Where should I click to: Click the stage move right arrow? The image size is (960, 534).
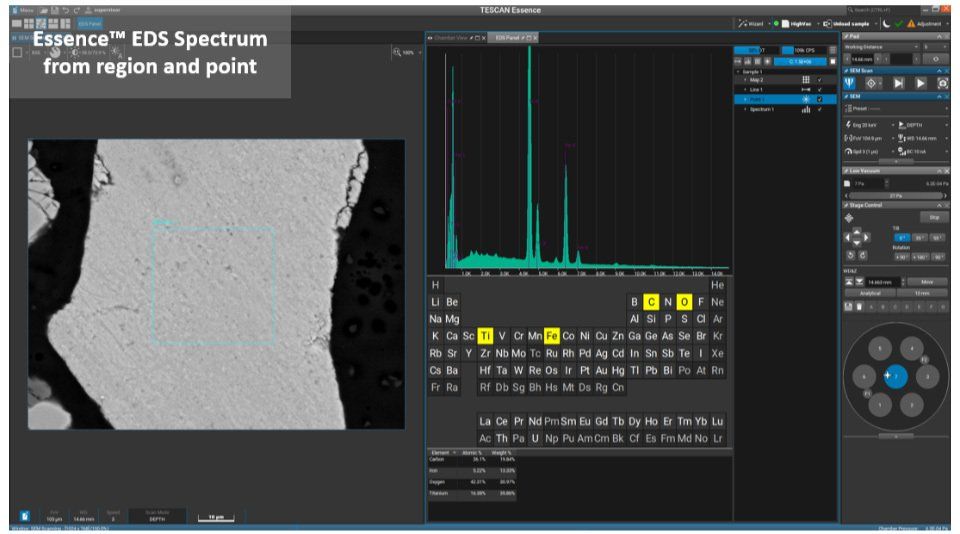(x=866, y=238)
